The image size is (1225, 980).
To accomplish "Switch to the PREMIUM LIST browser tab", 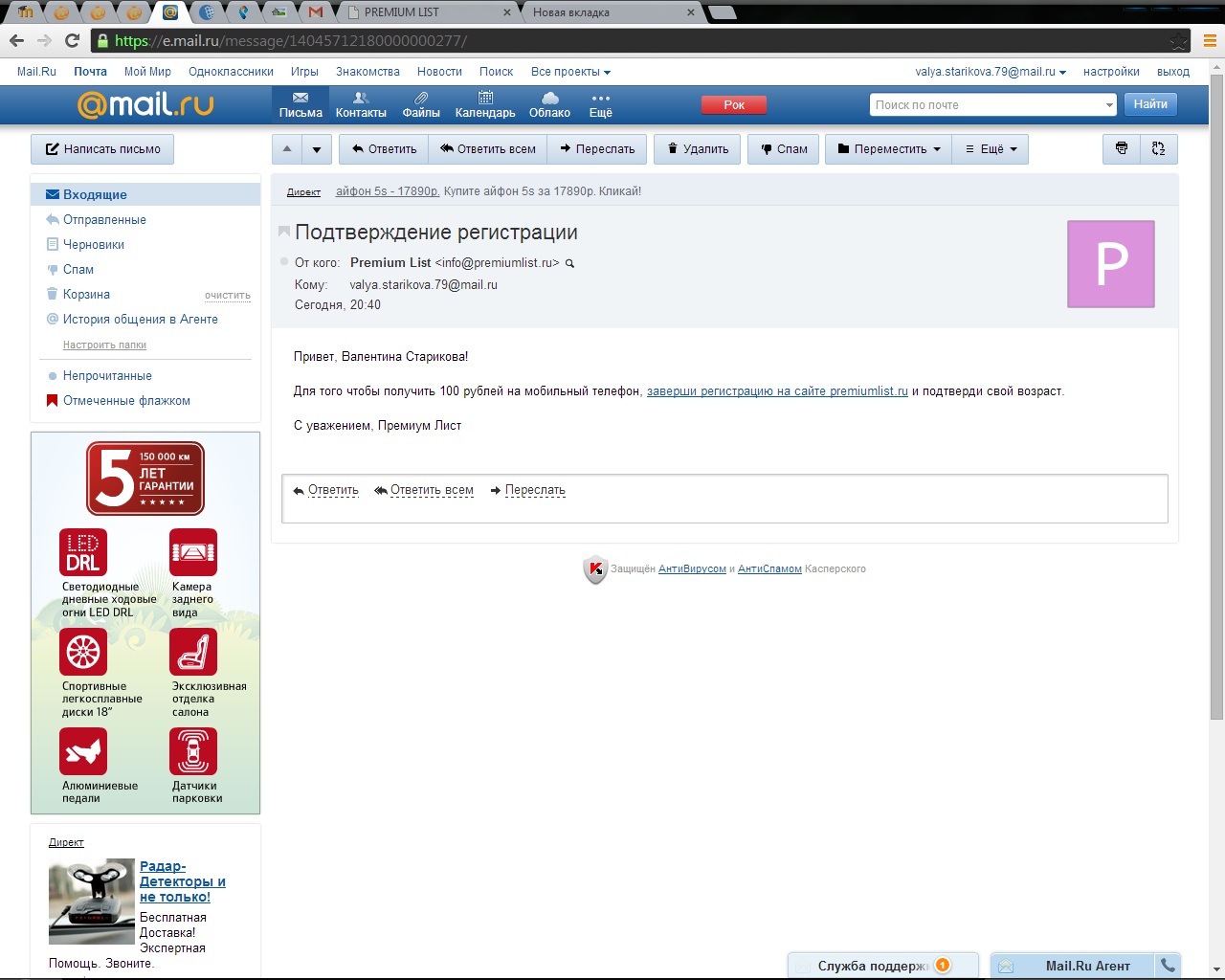I will 429,12.
